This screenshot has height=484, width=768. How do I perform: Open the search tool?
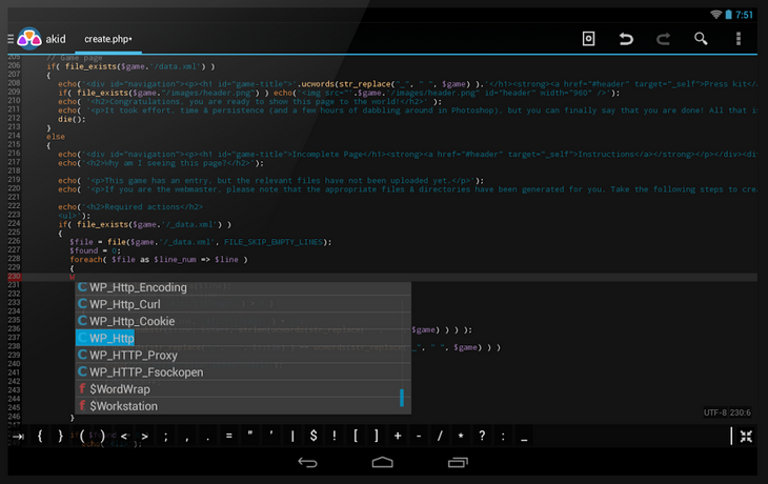pos(701,39)
